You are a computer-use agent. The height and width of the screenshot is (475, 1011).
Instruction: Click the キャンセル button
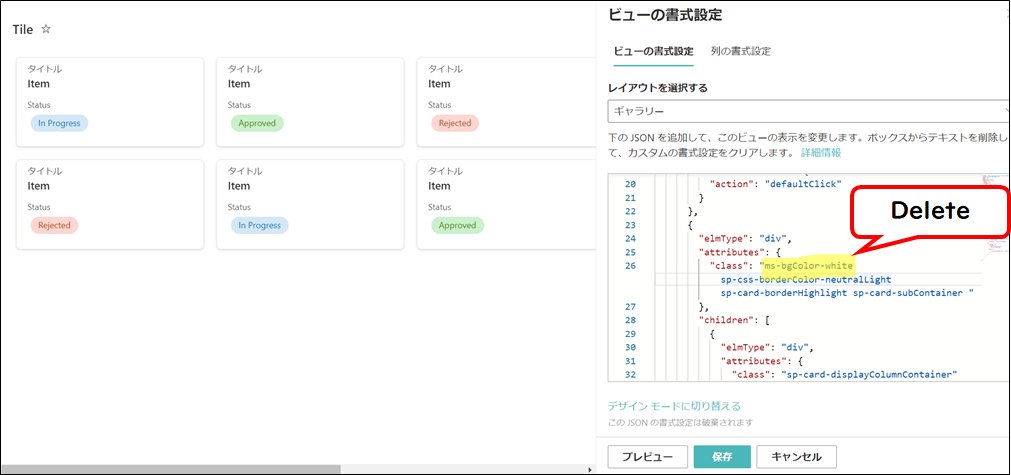[x=797, y=457]
